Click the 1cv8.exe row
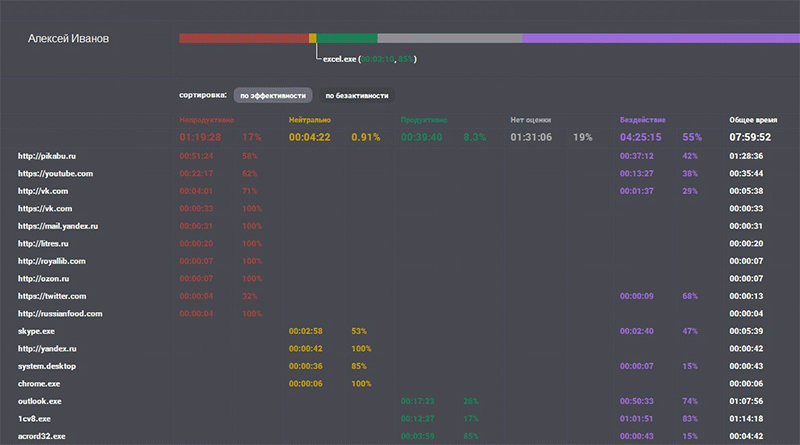This screenshot has width=800, height=445. click(400, 418)
